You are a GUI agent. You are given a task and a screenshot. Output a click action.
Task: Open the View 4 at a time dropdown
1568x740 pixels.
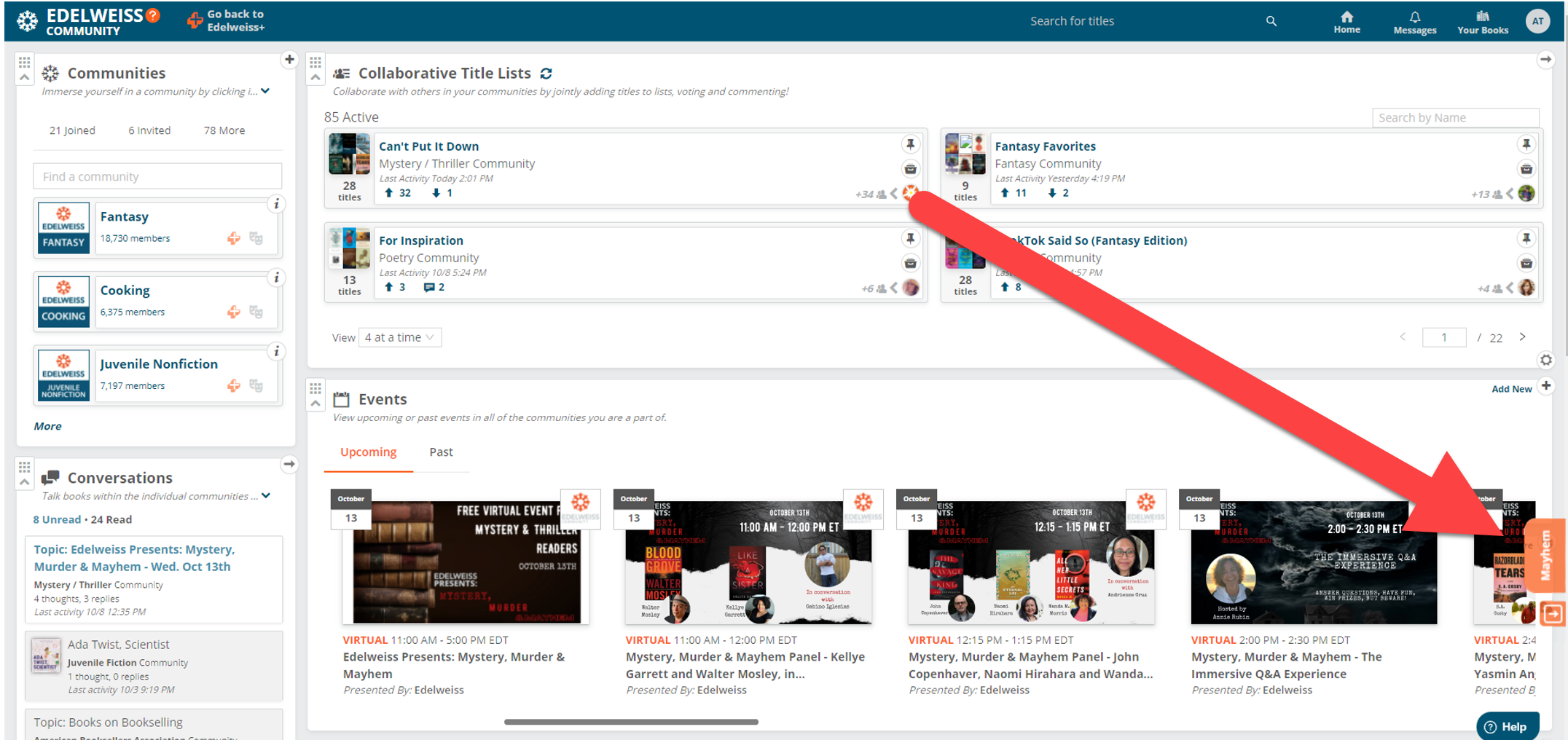(400, 337)
